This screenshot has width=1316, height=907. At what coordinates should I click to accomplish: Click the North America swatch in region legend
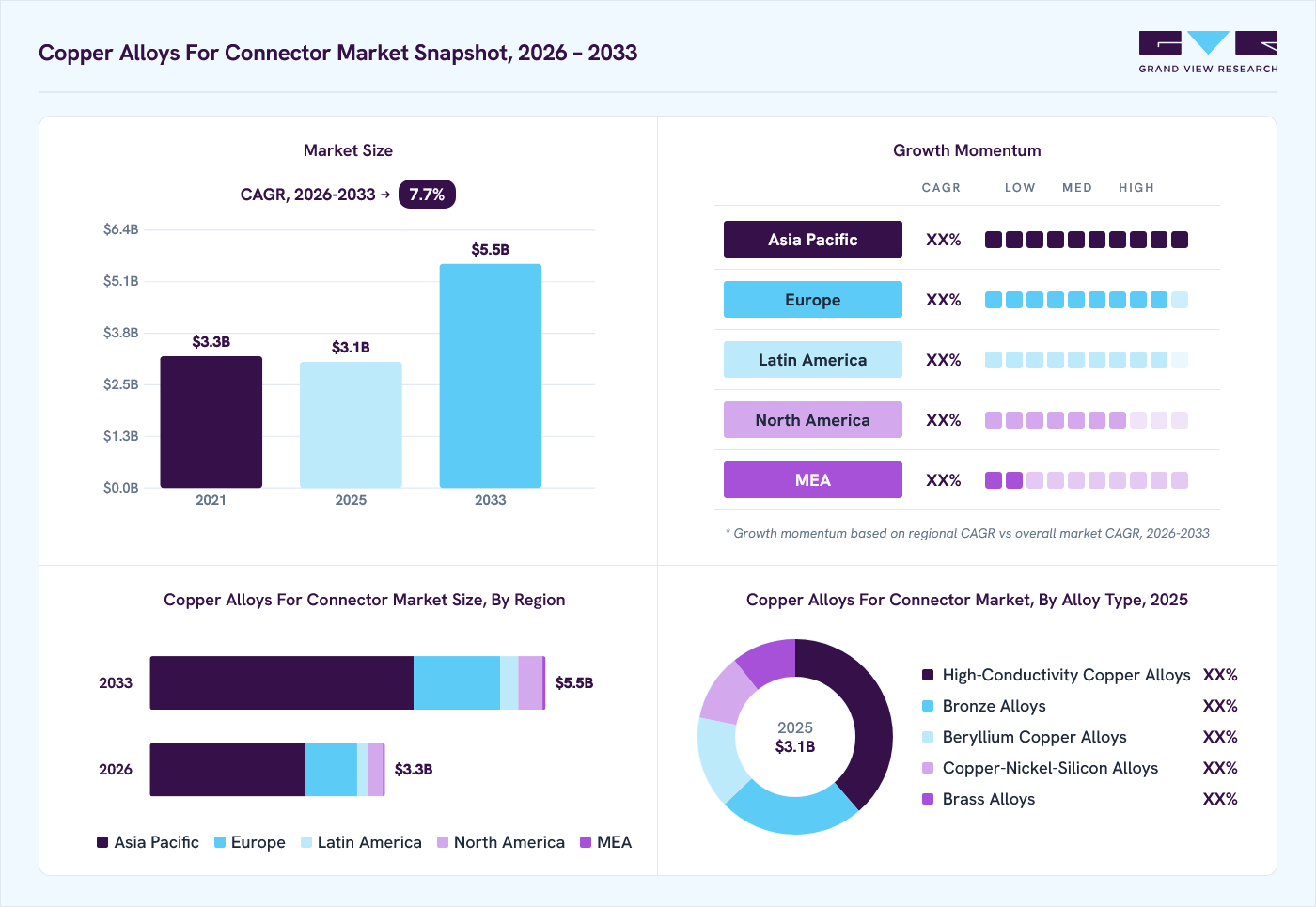pyautogui.click(x=443, y=842)
